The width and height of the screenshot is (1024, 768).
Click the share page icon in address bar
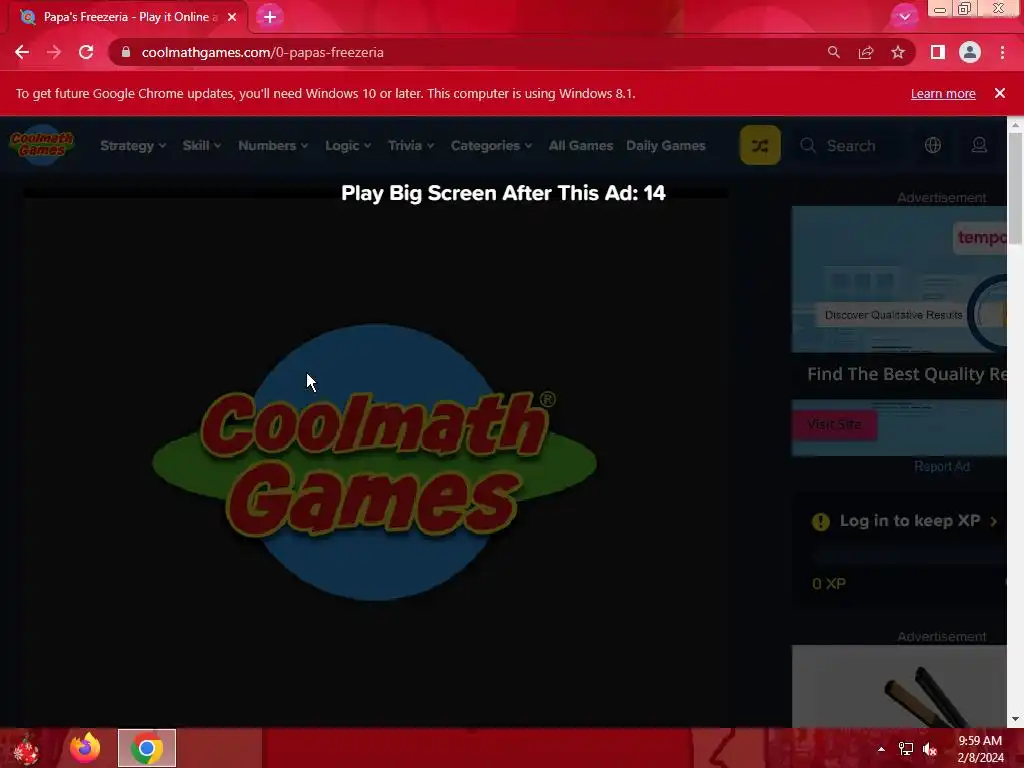coord(866,52)
